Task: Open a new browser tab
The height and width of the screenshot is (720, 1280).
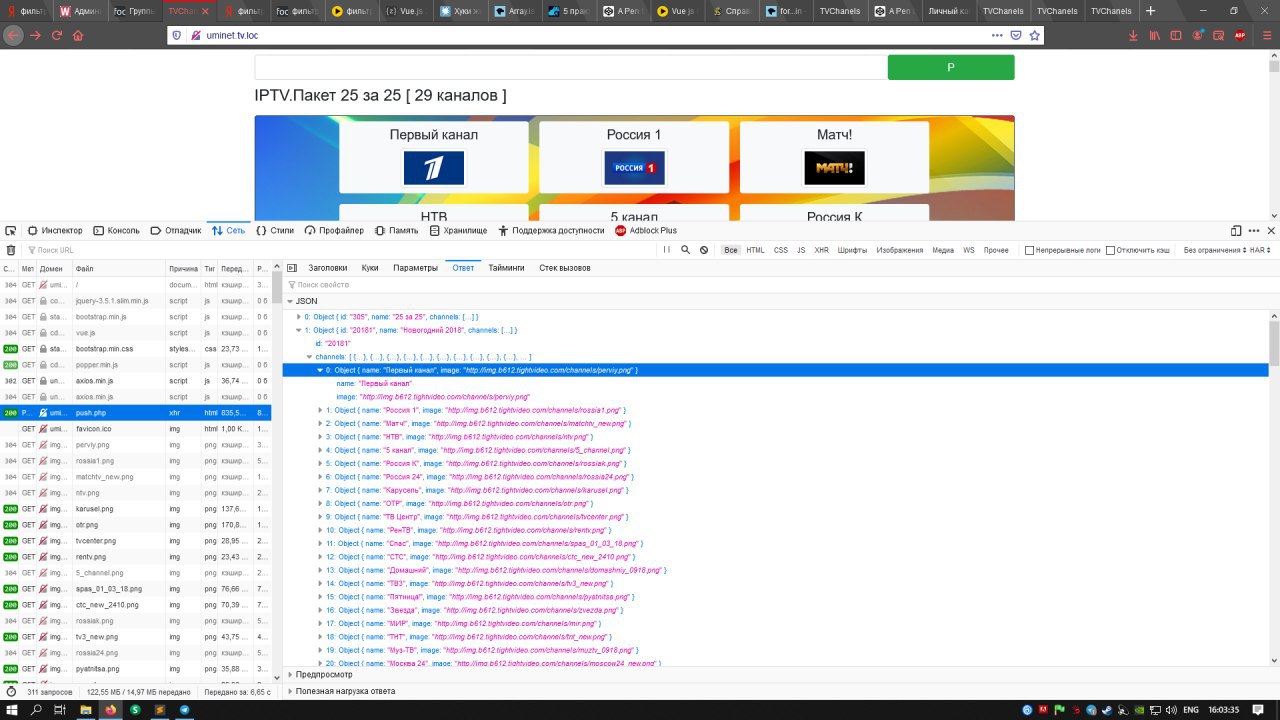Action: tap(1150, 11)
